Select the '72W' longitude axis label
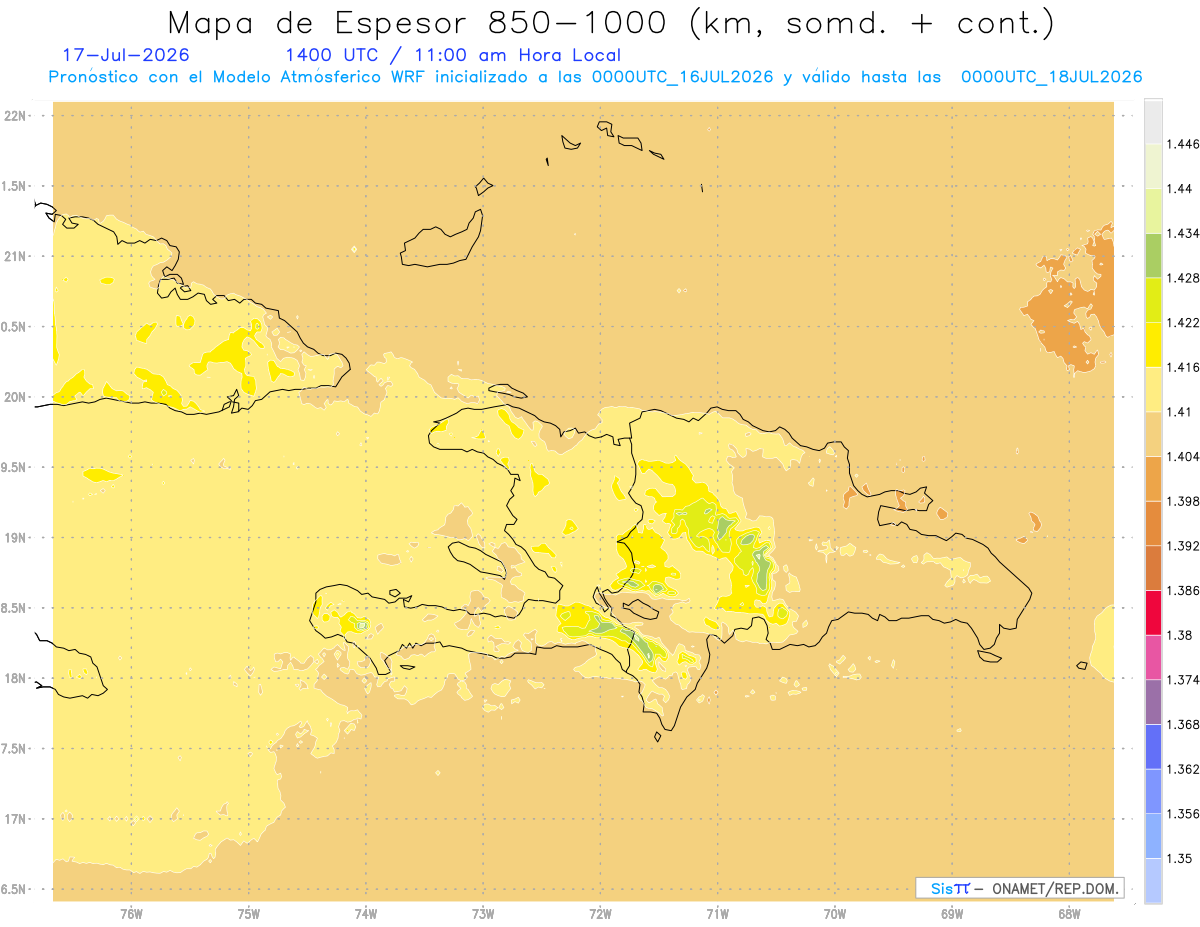The width and height of the screenshot is (1200, 927). pyautogui.click(x=601, y=913)
